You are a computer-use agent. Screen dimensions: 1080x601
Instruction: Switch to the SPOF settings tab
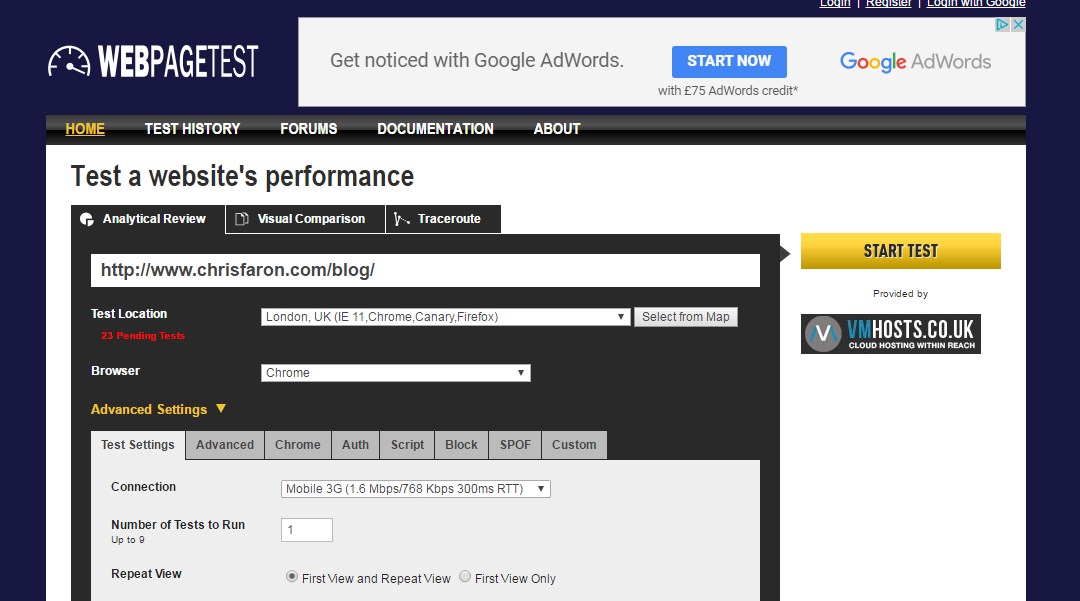coord(515,445)
